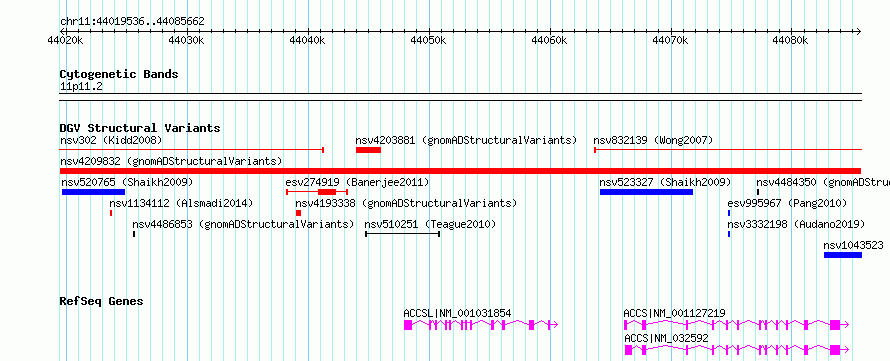Click the Cytogenetic Bands track title

pyautogui.click(x=119, y=74)
